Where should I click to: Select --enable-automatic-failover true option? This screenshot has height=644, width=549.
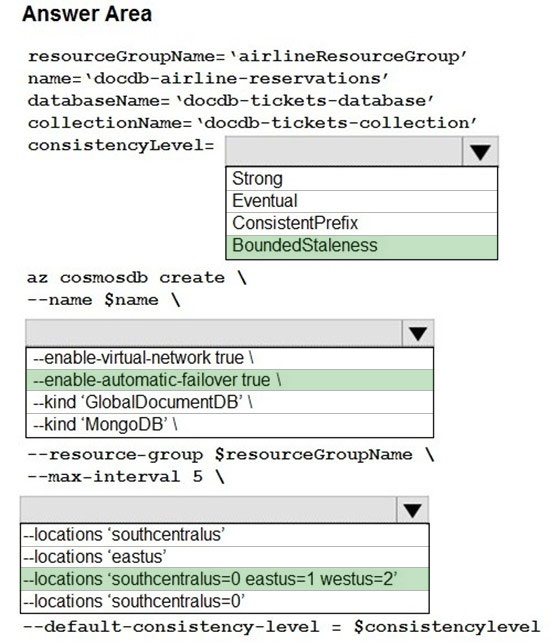pyautogui.click(x=230, y=380)
